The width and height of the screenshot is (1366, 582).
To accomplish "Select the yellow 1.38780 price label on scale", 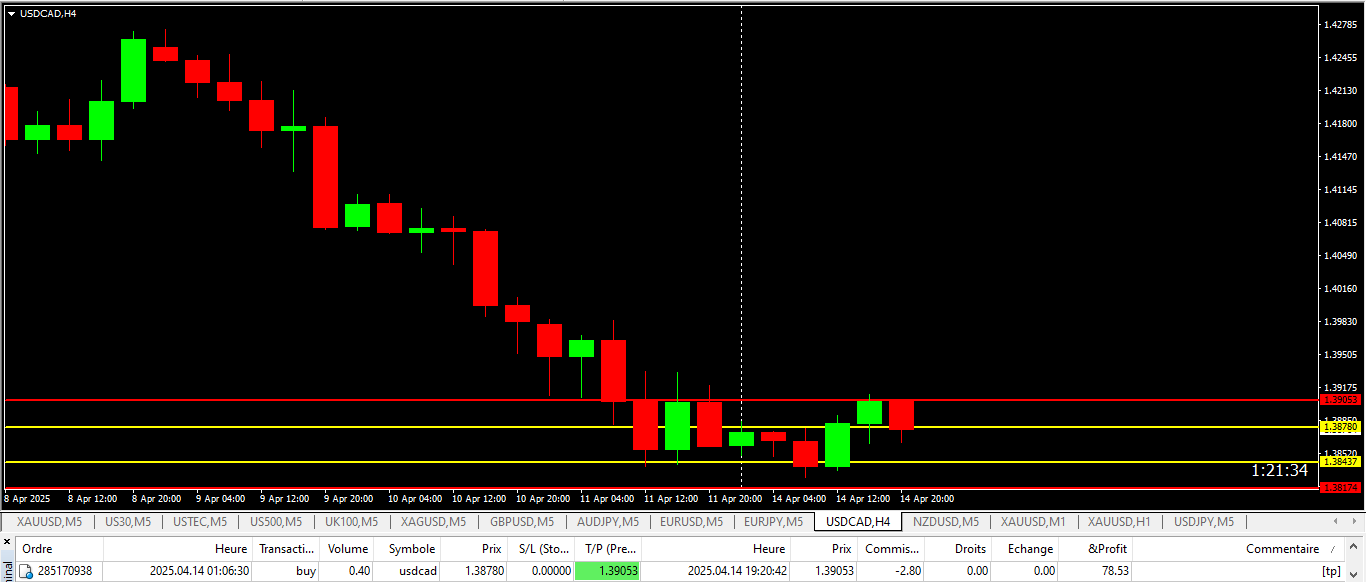I will tap(1341, 427).
